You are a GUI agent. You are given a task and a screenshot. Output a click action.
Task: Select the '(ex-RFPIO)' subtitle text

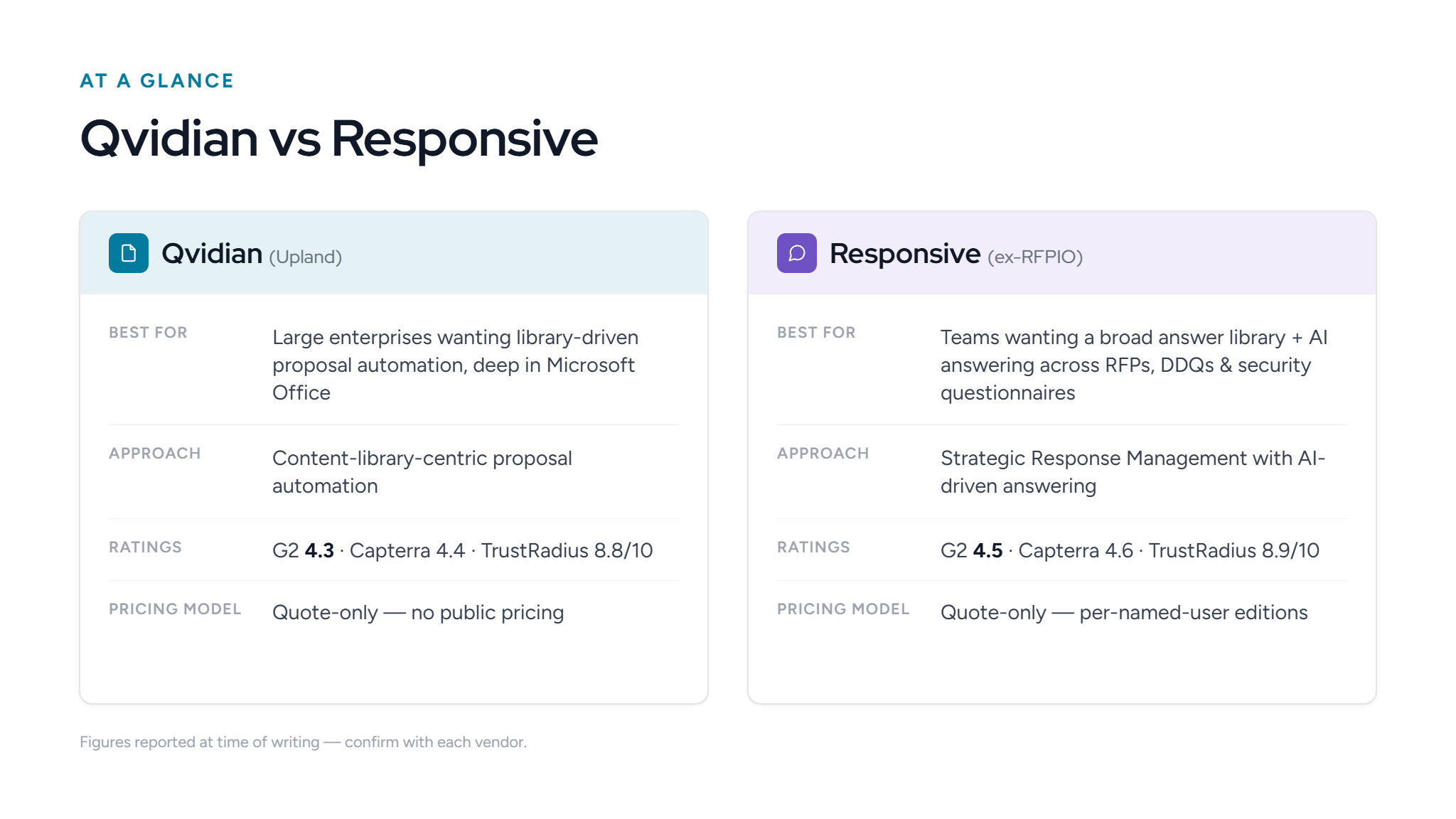click(1035, 257)
